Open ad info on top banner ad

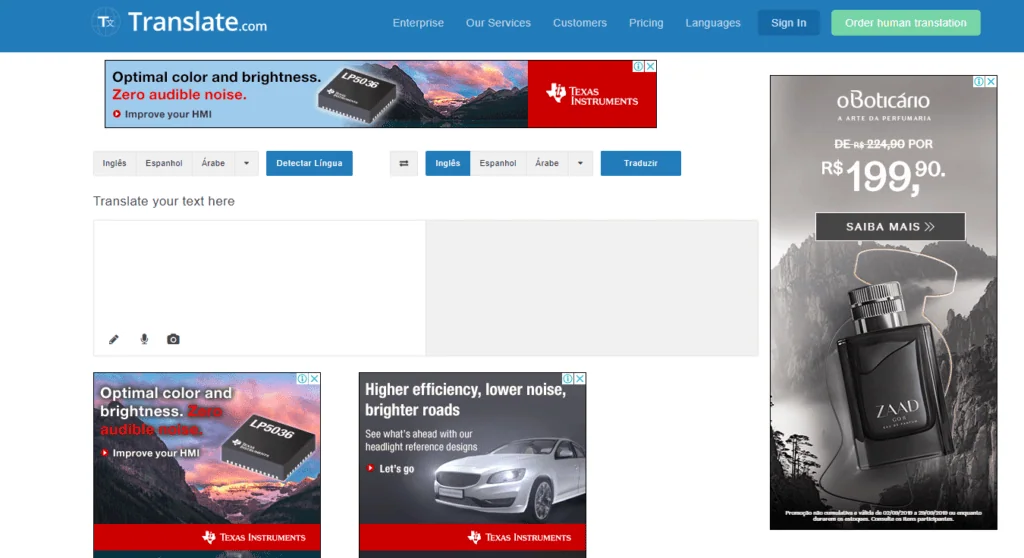[638, 66]
